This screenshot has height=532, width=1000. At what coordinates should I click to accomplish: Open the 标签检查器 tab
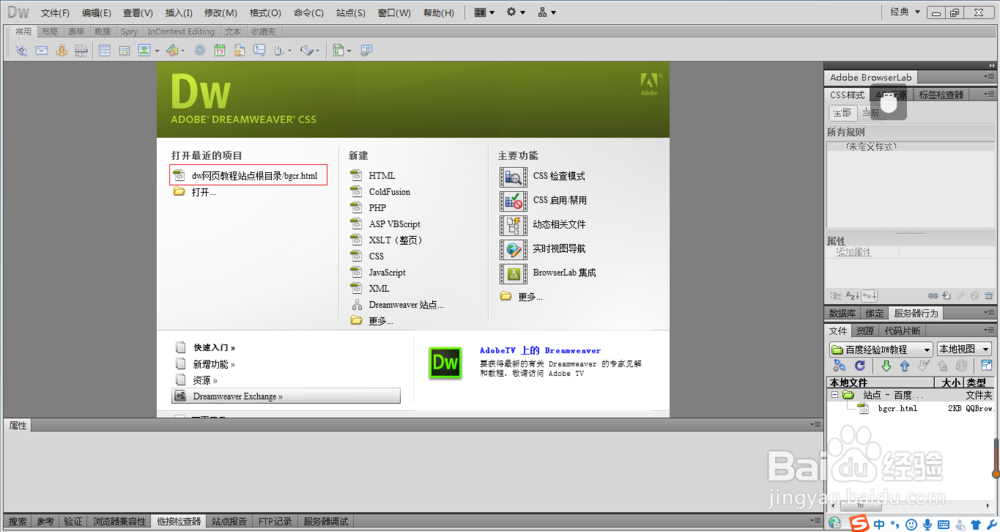tap(941, 95)
